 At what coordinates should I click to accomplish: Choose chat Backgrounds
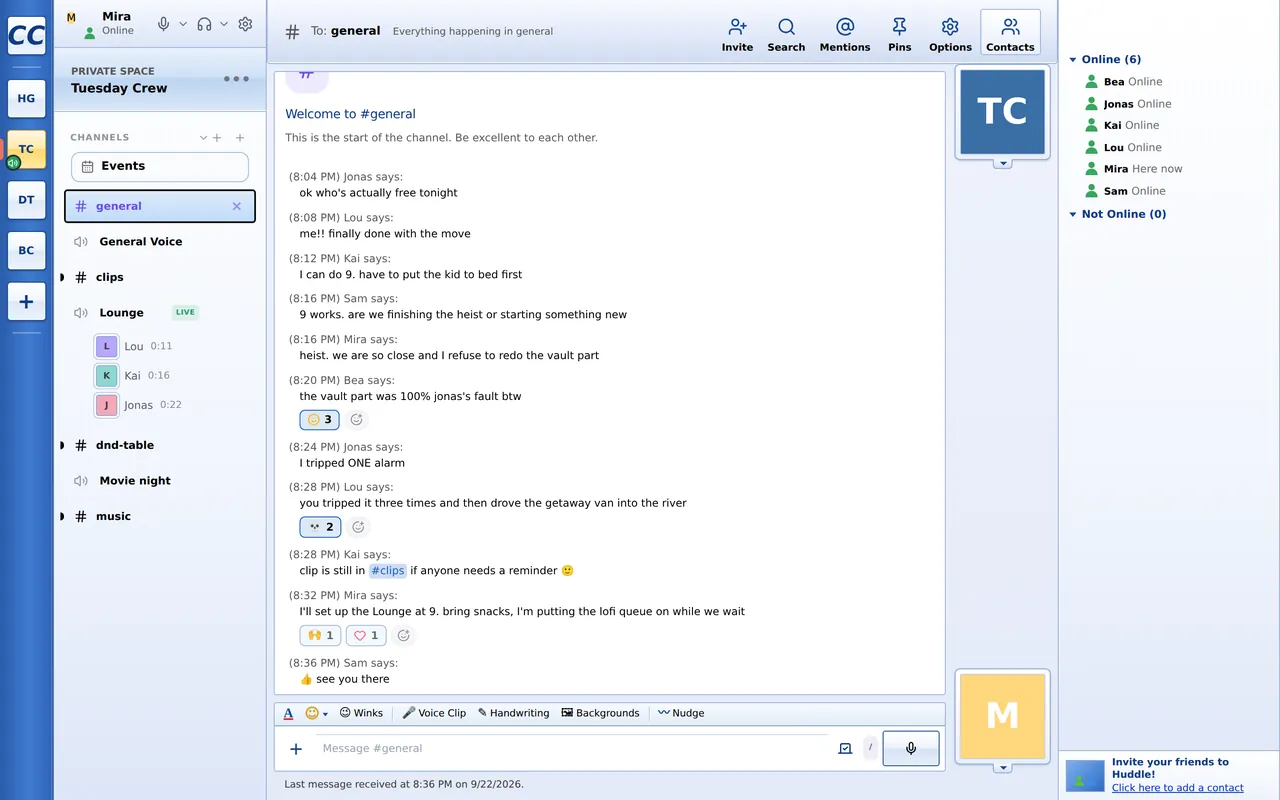click(x=600, y=713)
